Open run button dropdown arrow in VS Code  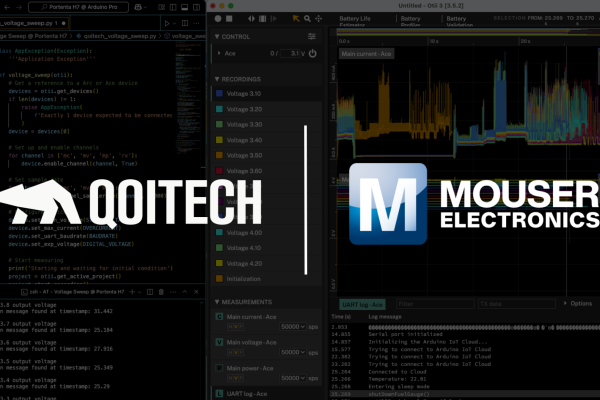point(174,23)
